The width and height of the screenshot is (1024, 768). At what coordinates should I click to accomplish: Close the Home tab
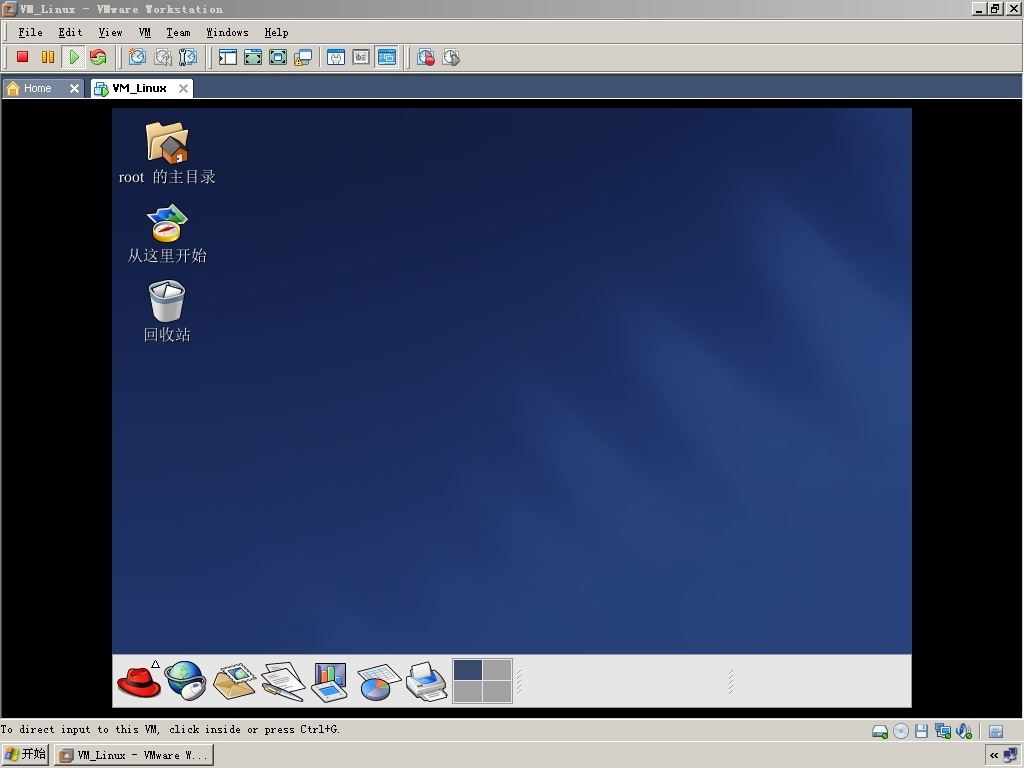pyautogui.click(x=74, y=88)
